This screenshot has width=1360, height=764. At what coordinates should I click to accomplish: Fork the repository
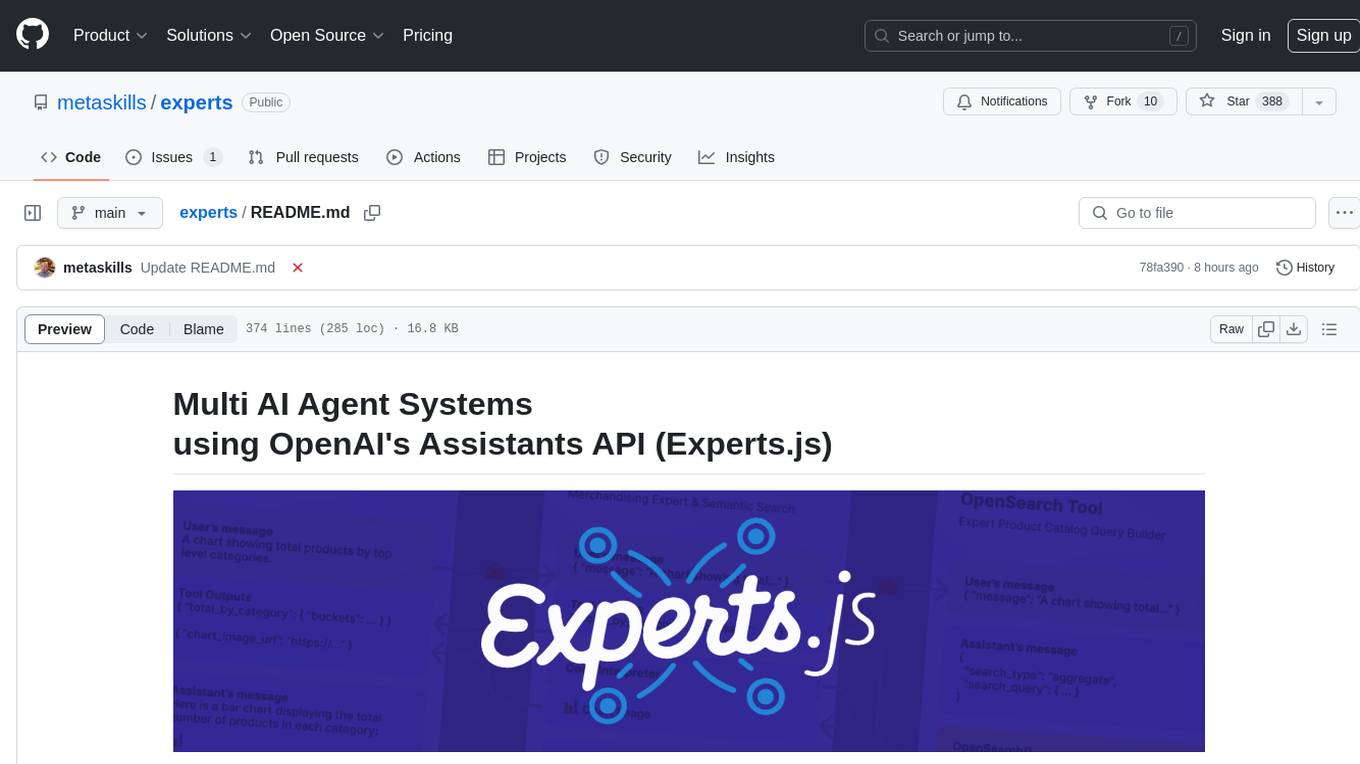click(x=1123, y=101)
